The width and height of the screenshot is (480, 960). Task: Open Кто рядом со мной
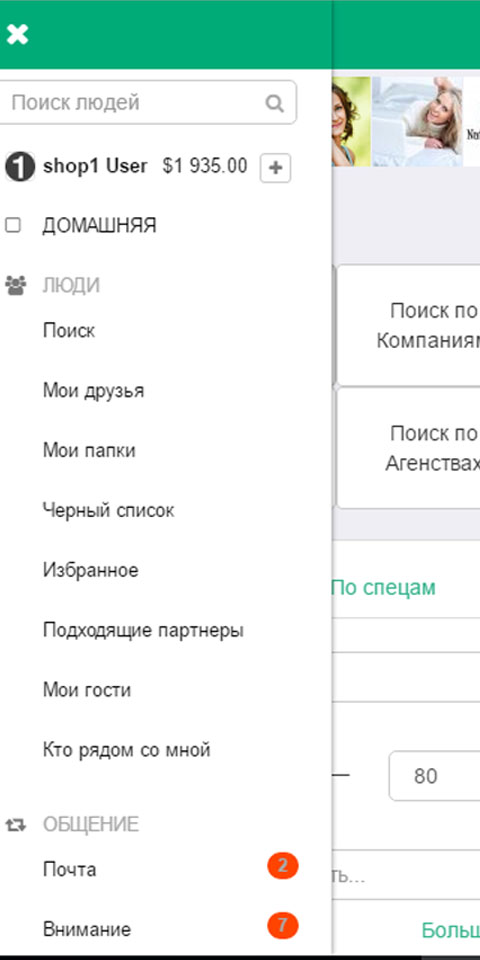pyautogui.click(x=127, y=749)
